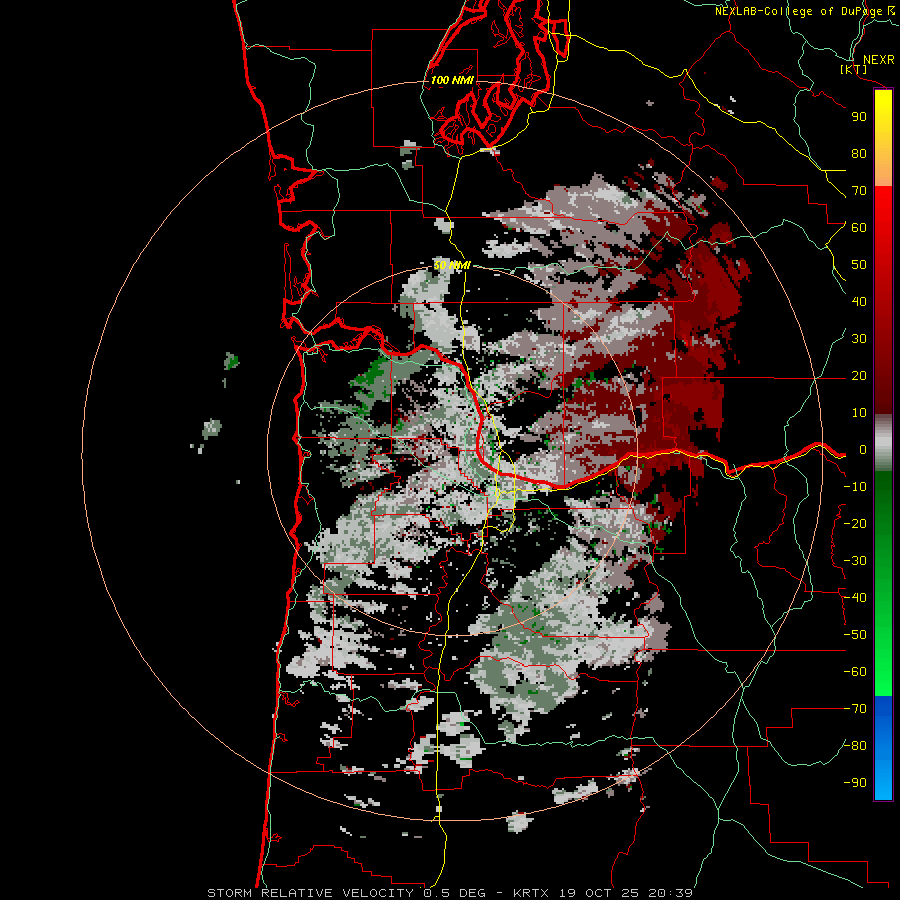
Task: Click the 0 value on velocity scale
Action: pos(863,449)
